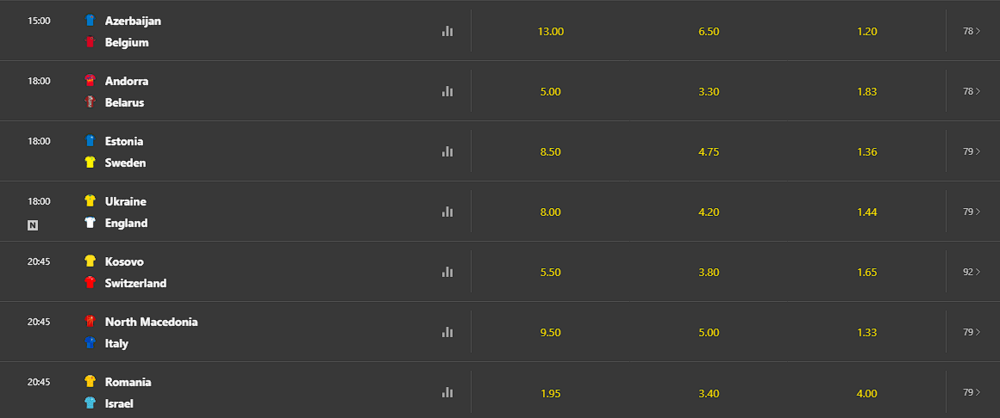Select draw odds 3.30 Andorra vs Belarus
1000x418 pixels.
pyautogui.click(x=708, y=91)
